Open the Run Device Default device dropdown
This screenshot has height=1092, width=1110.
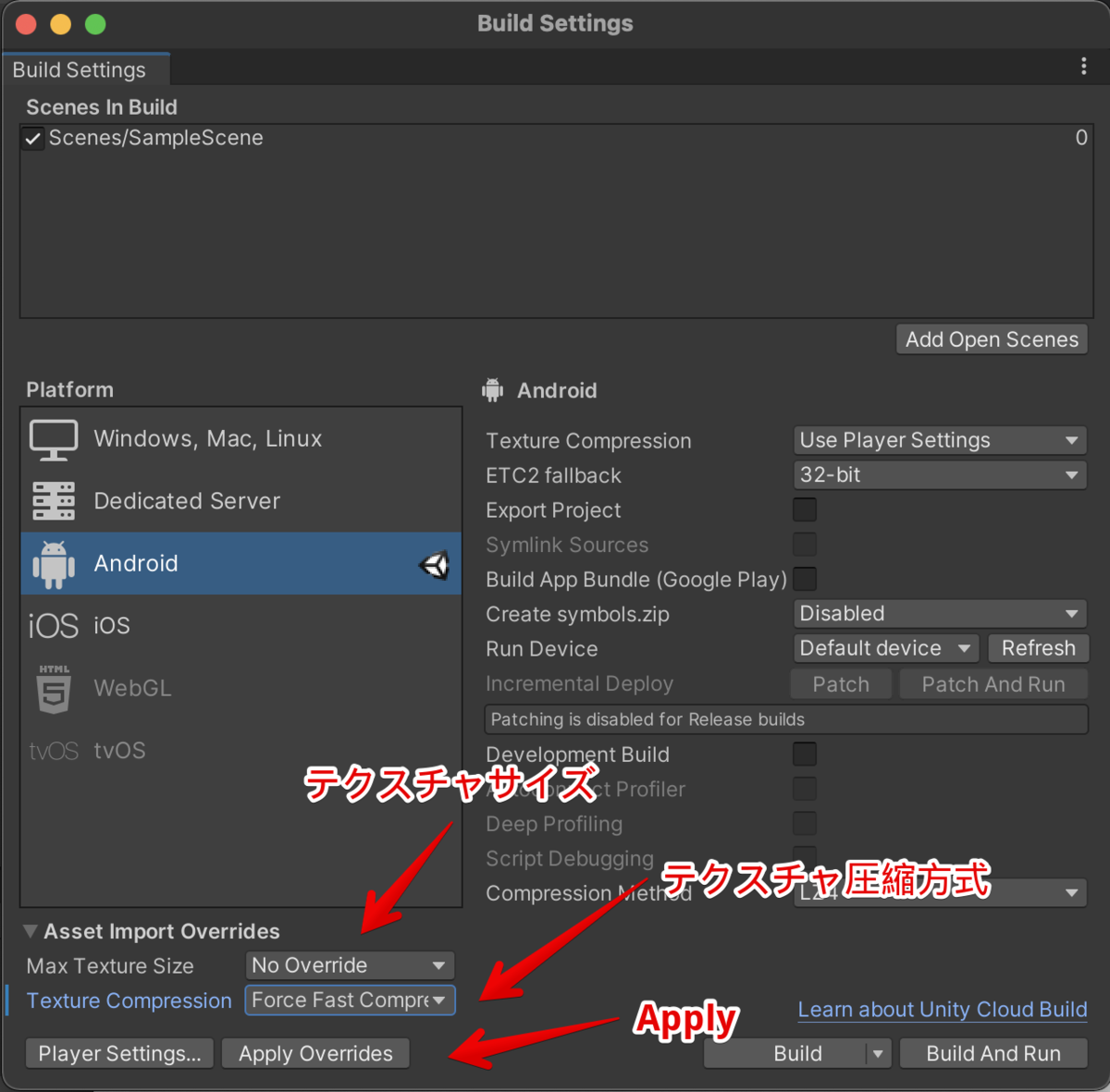click(886, 648)
